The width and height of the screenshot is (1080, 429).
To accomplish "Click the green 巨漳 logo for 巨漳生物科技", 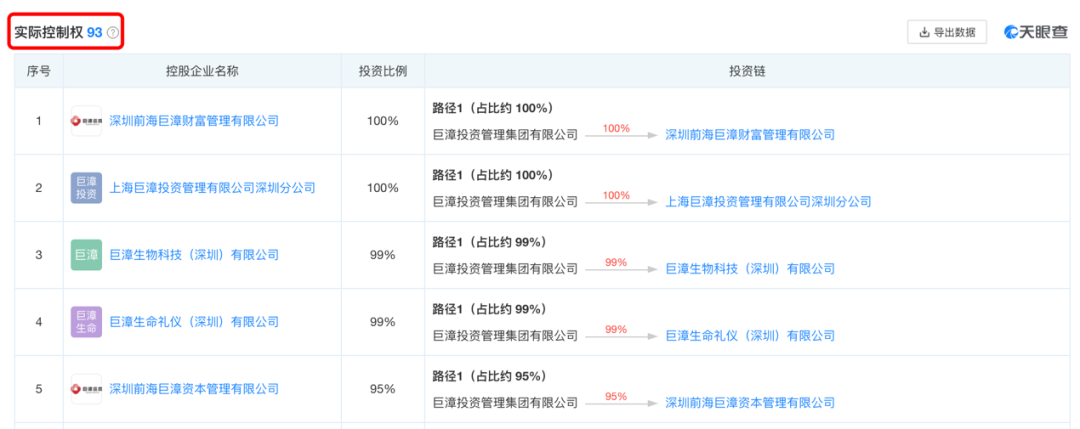I will [x=86, y=255].
